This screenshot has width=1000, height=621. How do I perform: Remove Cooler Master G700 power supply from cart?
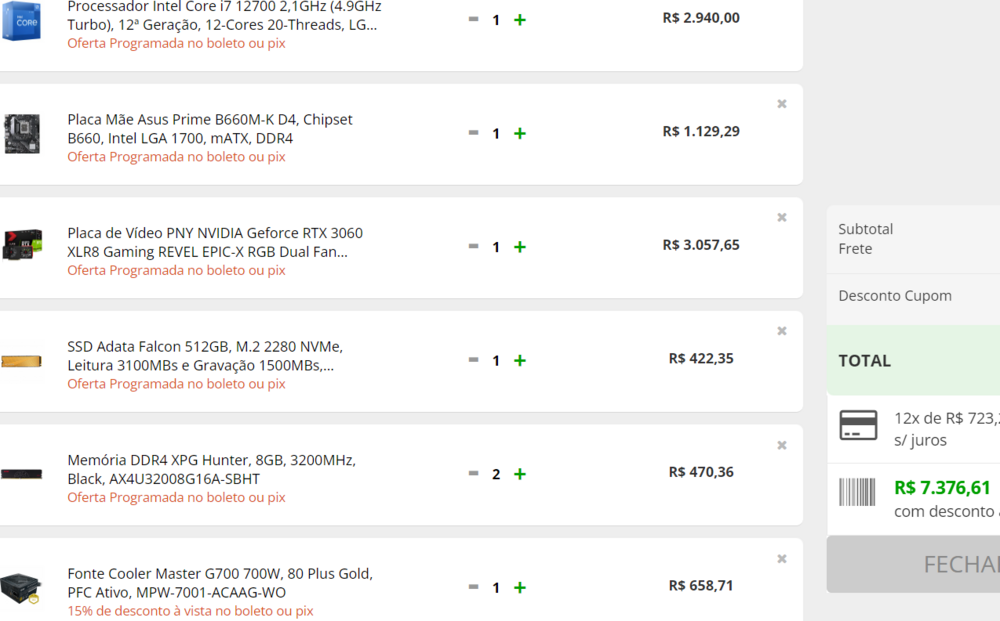tap(782, 559)
